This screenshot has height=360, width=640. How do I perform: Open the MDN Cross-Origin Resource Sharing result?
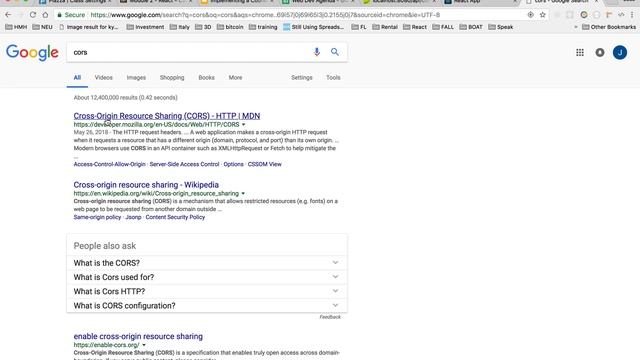167,116
